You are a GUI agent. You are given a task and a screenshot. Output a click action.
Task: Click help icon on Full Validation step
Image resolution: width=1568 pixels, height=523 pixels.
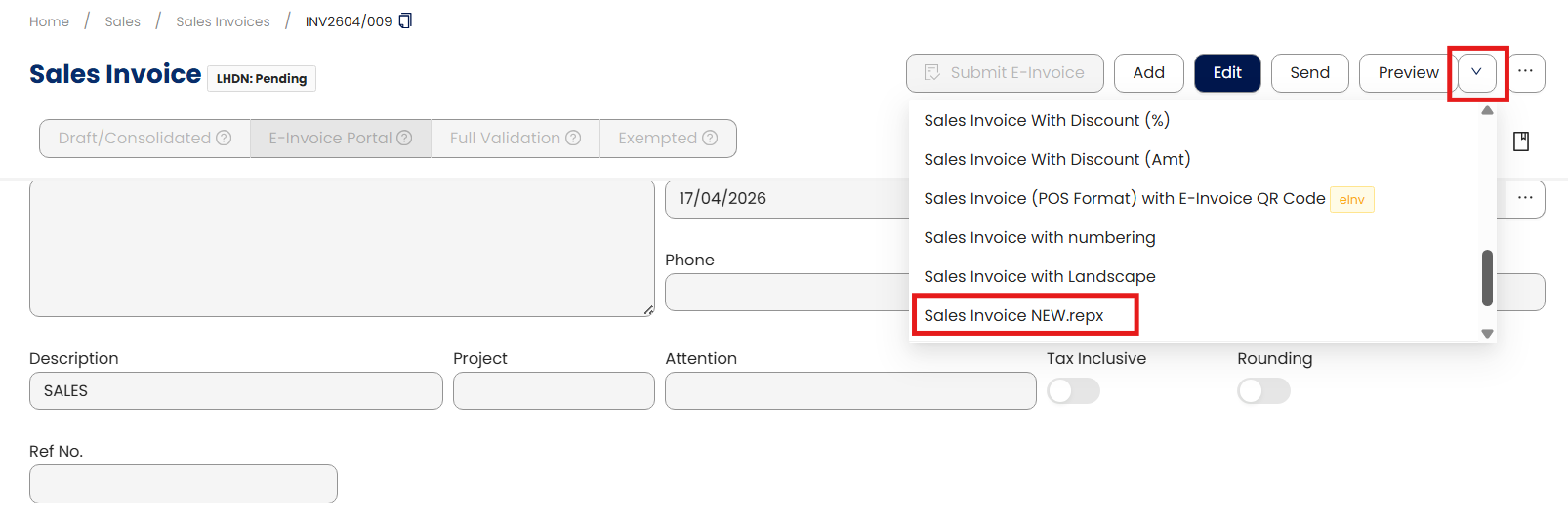pyautogui.click(x=573, y=138)
